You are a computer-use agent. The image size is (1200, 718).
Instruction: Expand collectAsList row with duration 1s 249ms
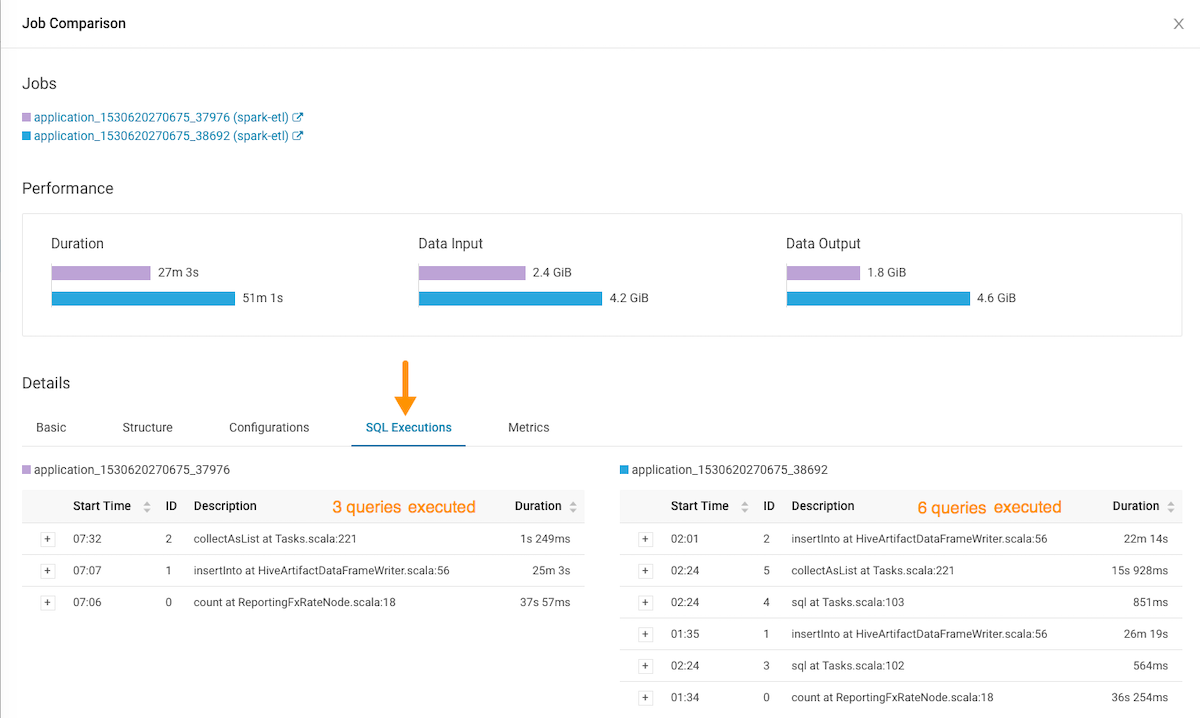point(47,539)
